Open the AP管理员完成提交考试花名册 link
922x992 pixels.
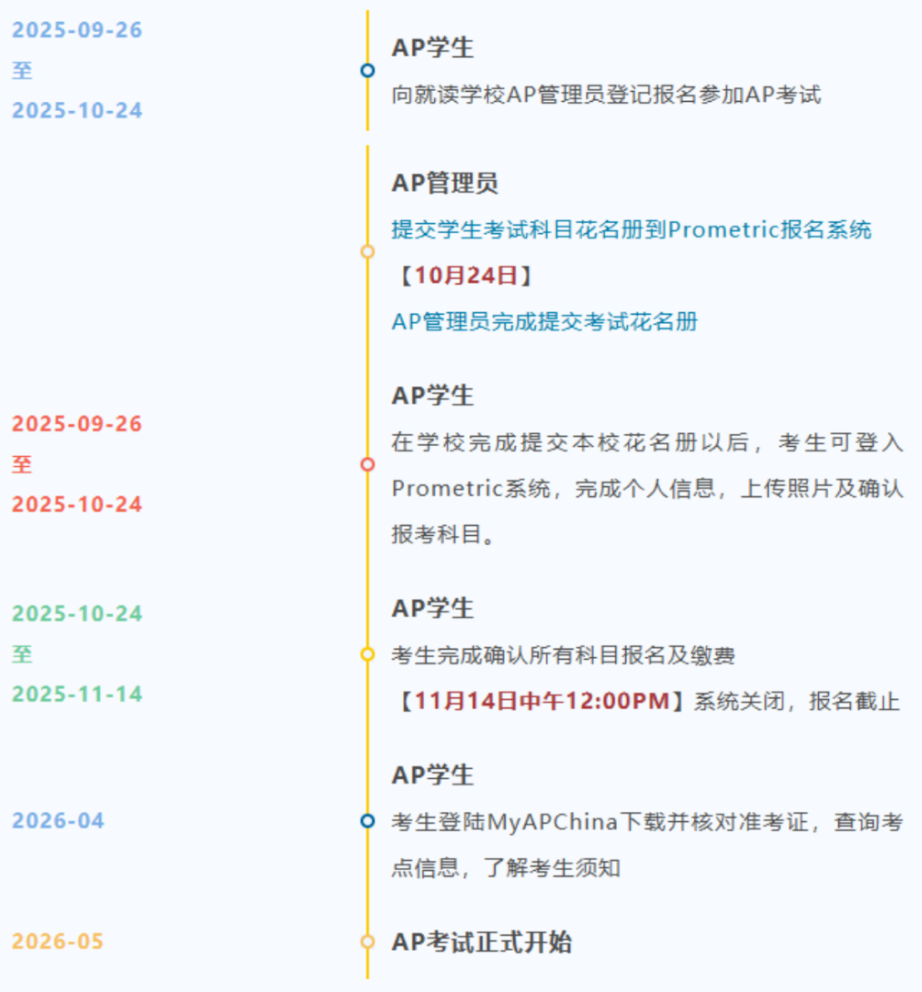coord(544,321)
